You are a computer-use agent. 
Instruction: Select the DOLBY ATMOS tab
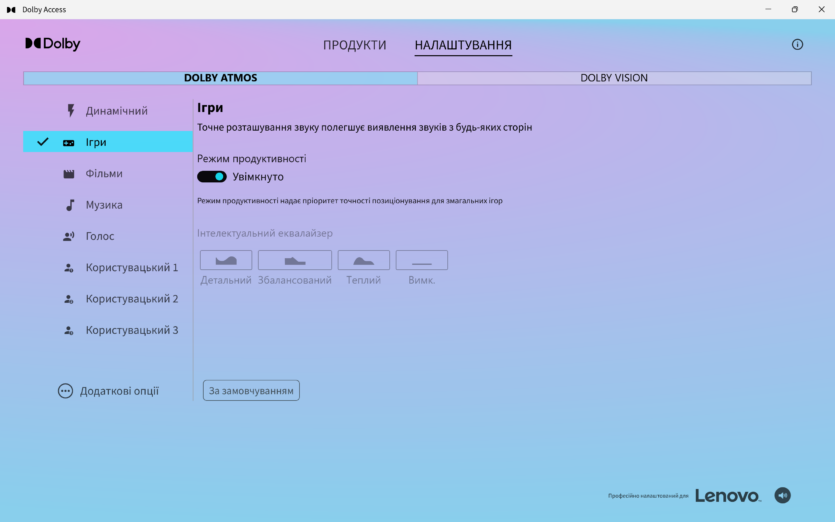[x=220, y=78]
